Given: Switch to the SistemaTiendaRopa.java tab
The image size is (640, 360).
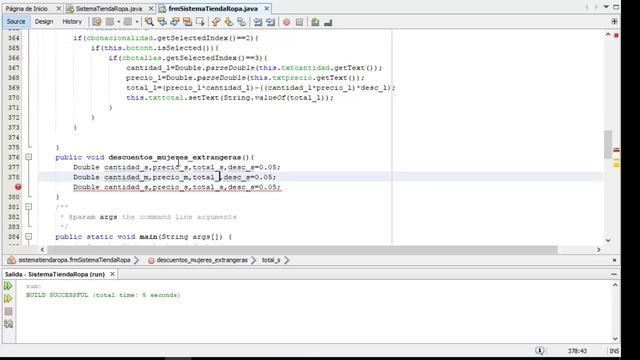Looking at the screenshot, I should tap(109, 9).
